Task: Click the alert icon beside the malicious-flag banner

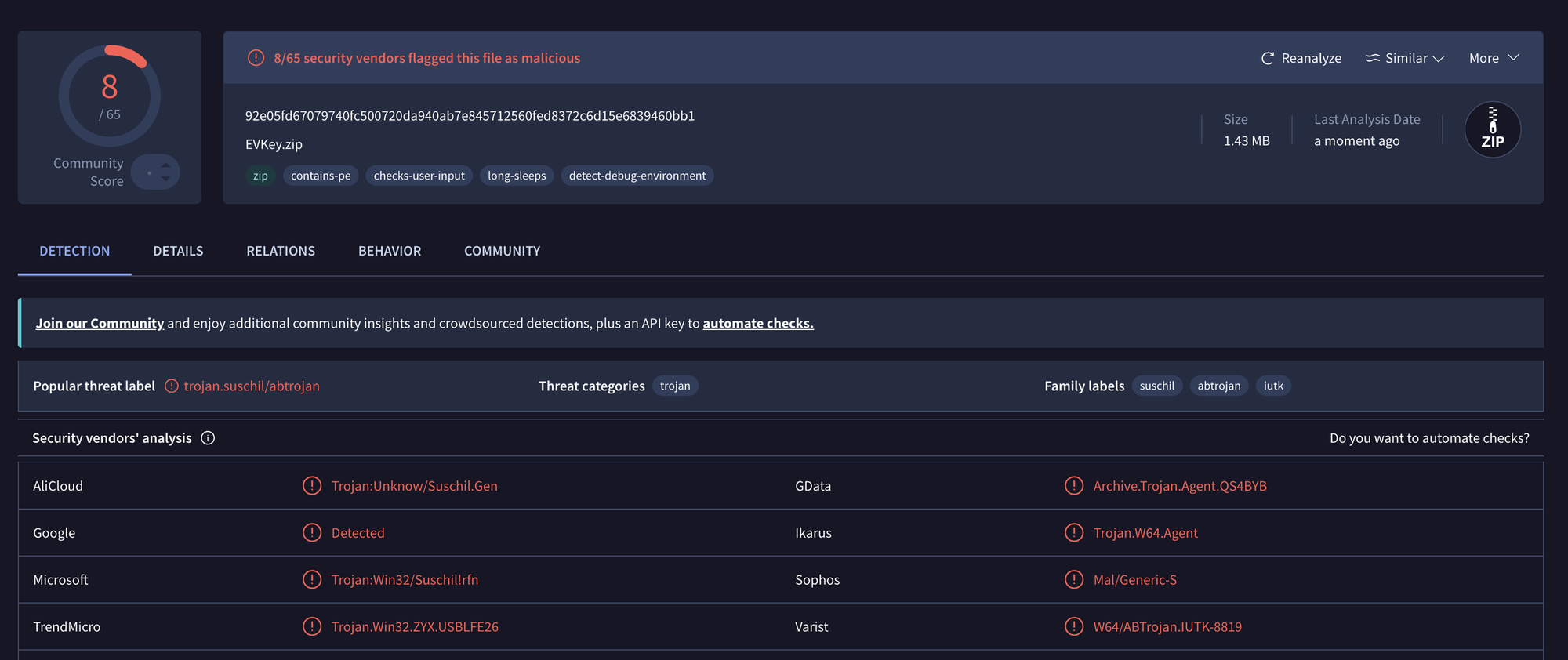Action: [256, 58]
